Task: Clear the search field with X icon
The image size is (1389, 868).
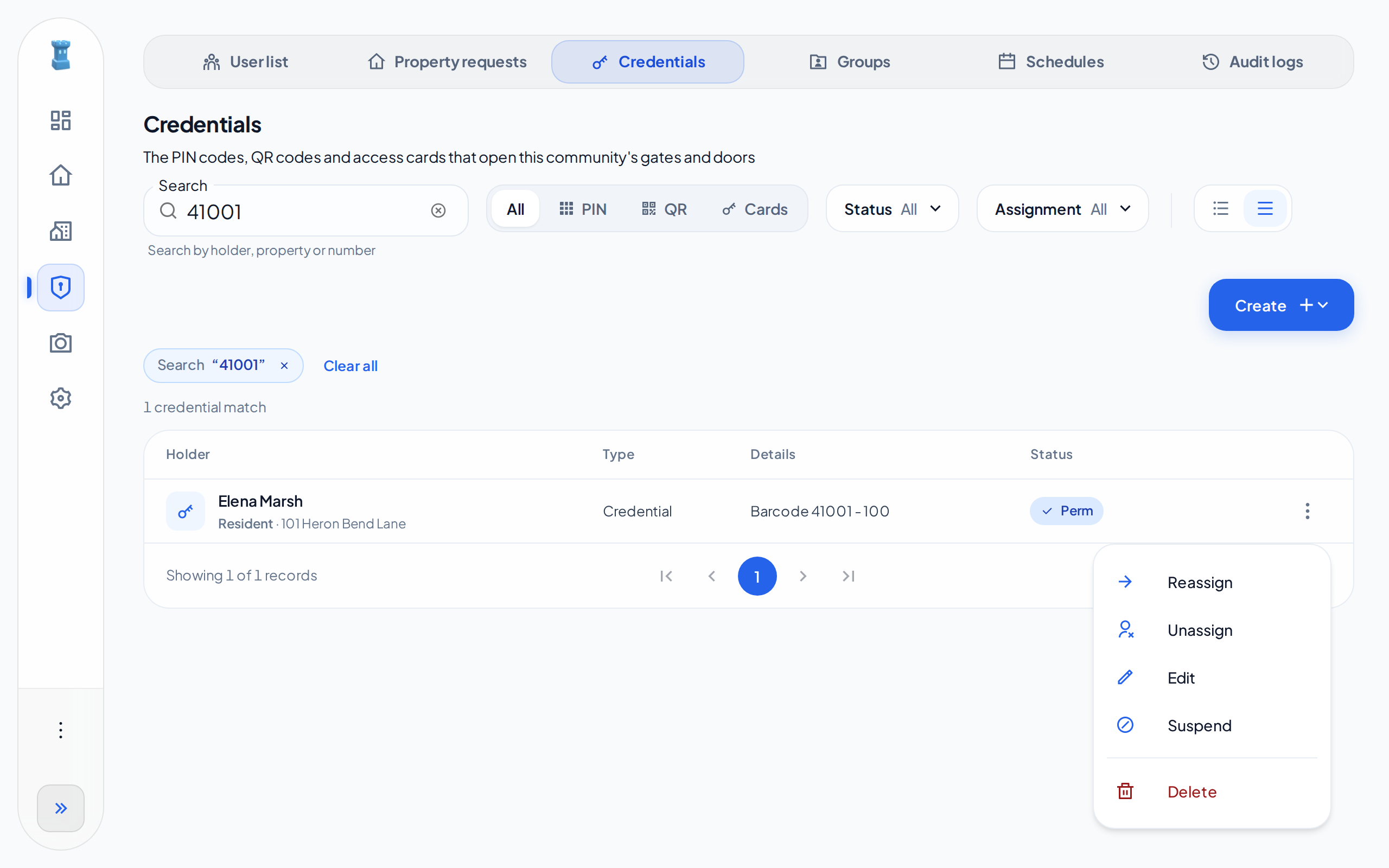Action: coord(438,210)
